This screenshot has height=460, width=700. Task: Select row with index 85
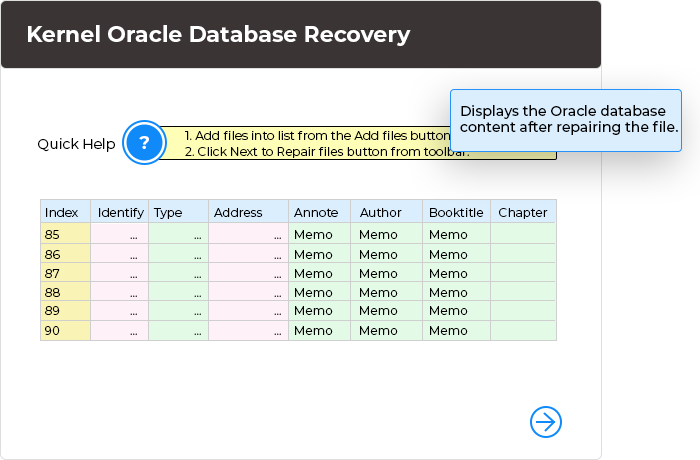tap(65, 235)
